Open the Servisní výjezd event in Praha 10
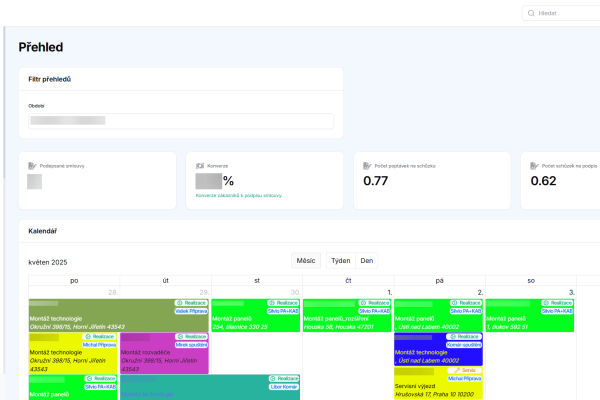Viewport: 600px width, 400px height. pyautogui.click(x=439, y=383)
